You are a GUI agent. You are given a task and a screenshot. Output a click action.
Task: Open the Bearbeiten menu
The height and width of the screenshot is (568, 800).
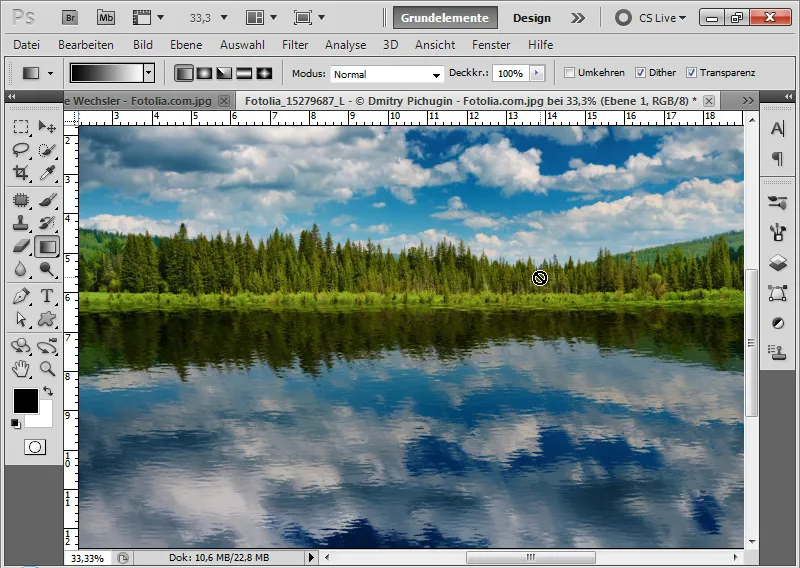click(86, 45)
